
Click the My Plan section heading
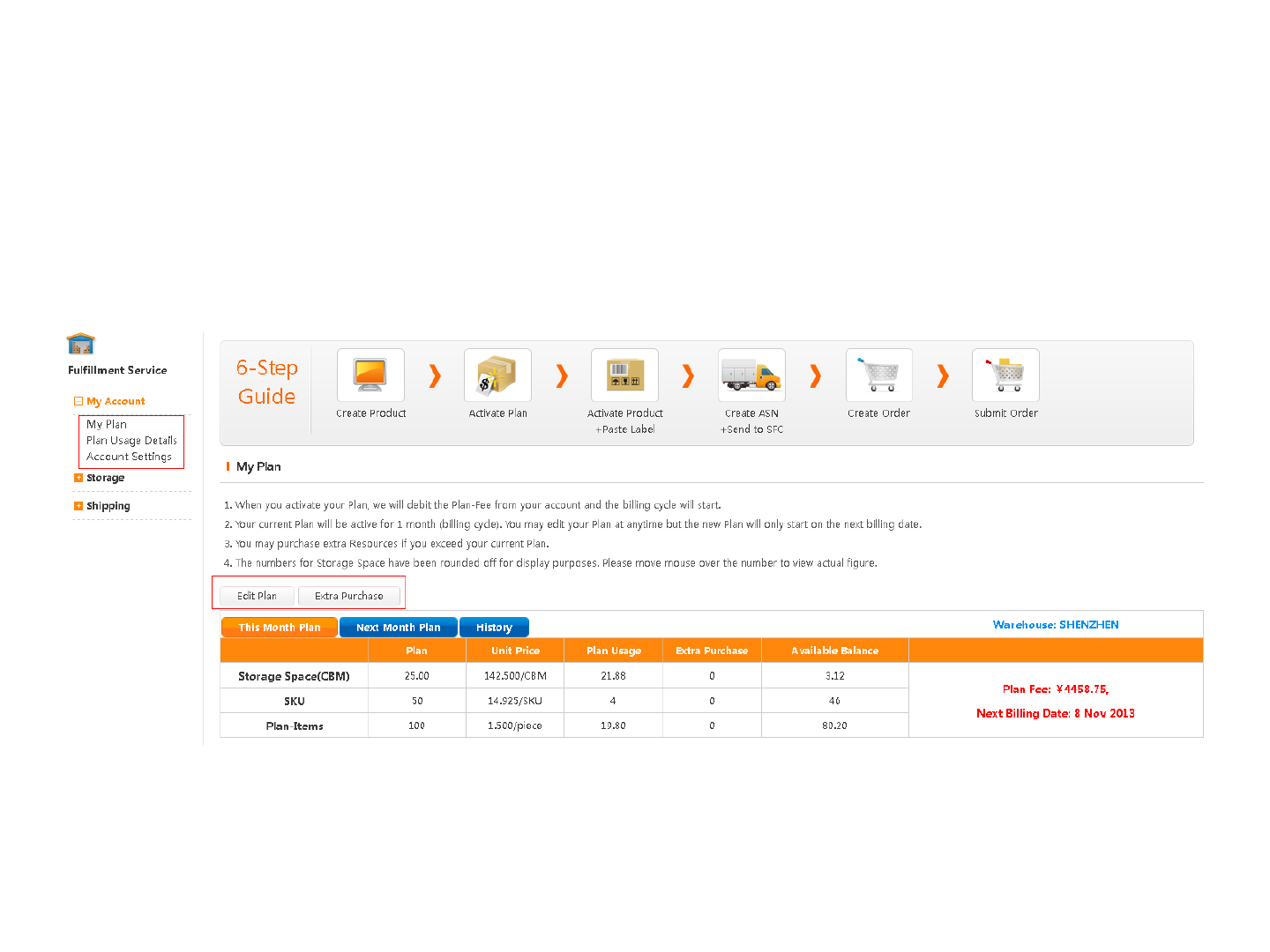[x=258, y=466]
